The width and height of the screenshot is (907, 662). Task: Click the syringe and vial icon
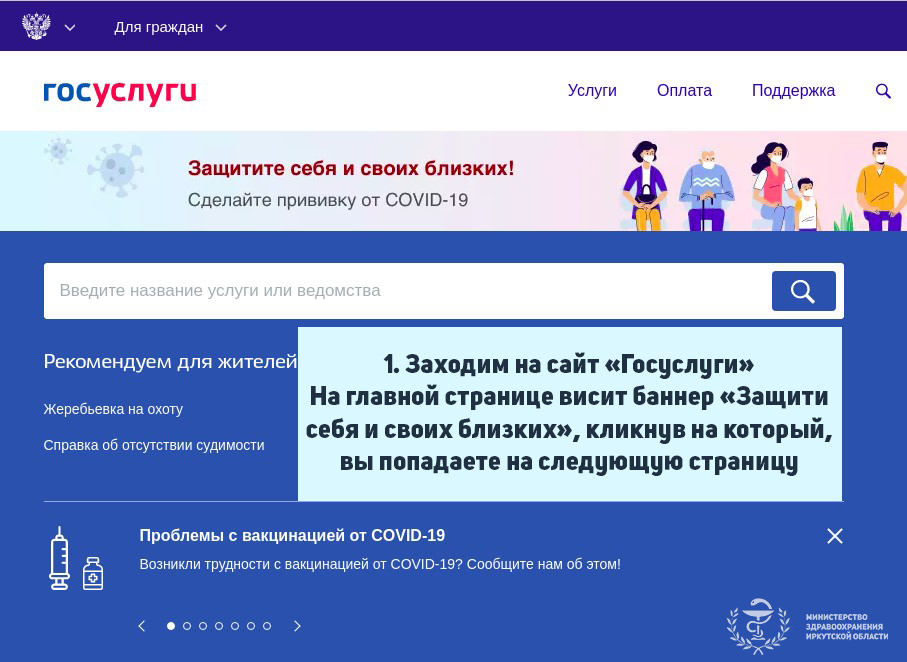click(x=76, y=558)
